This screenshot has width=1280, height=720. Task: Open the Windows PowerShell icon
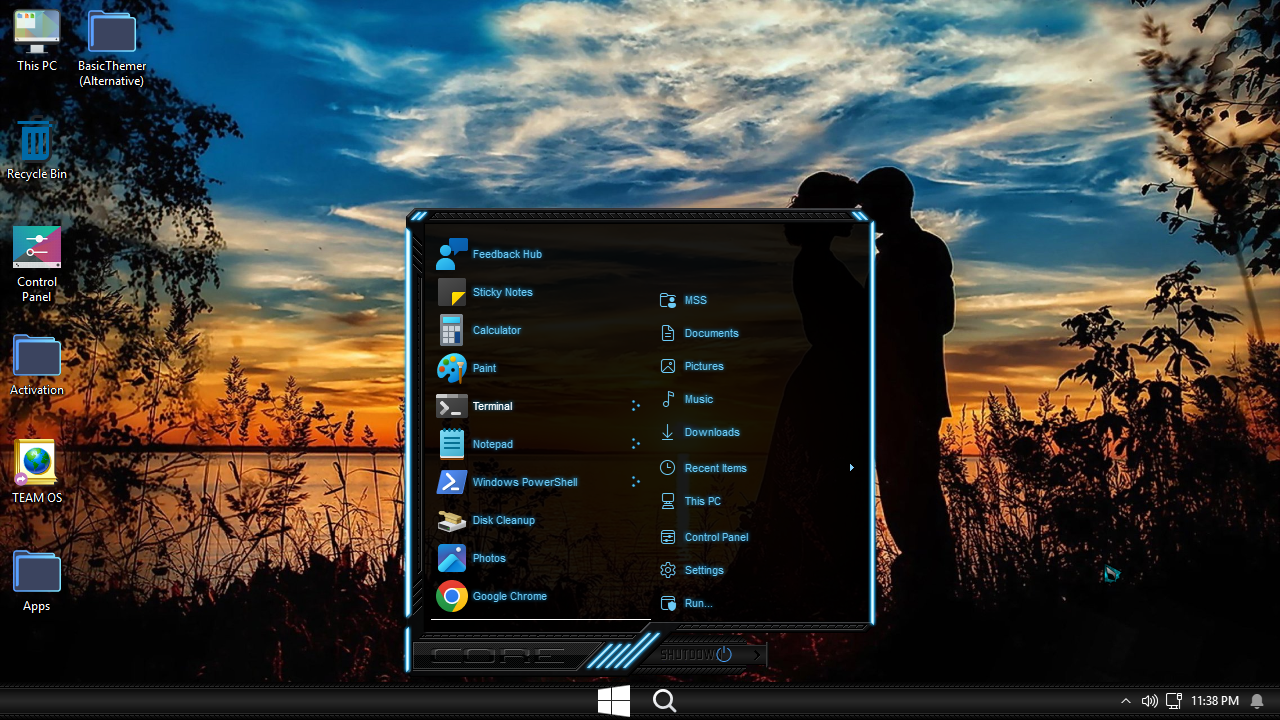coord(452,482)
